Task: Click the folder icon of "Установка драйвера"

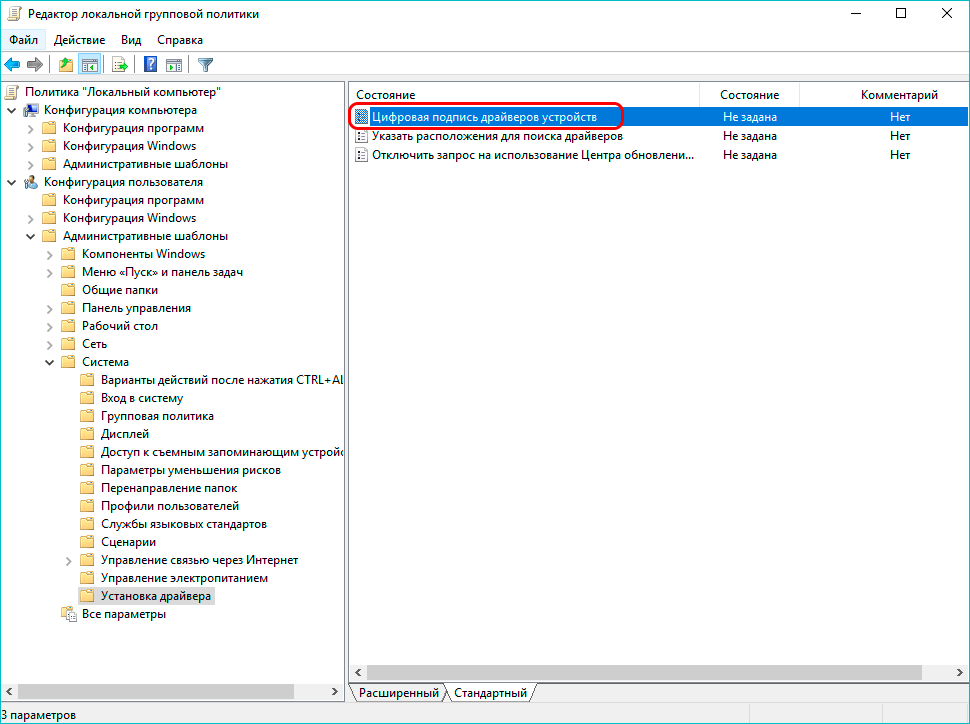Action: 87,596
